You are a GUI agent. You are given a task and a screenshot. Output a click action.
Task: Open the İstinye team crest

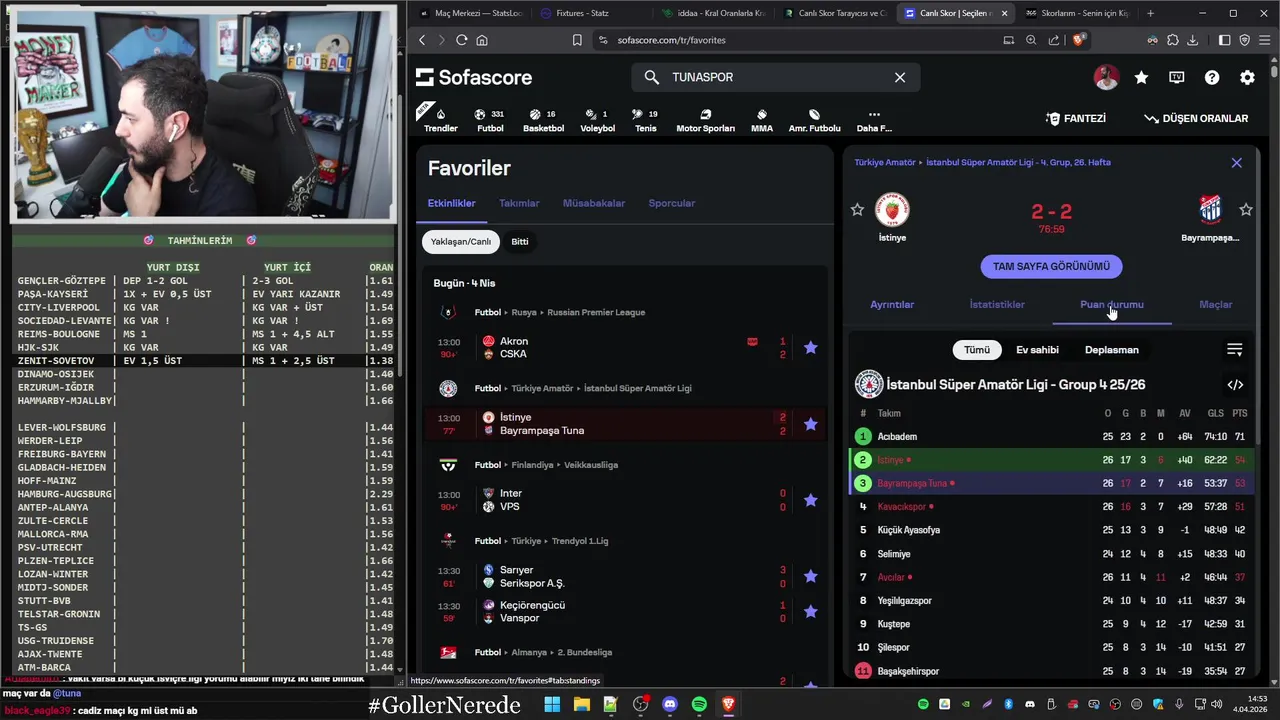click(892, 210)
